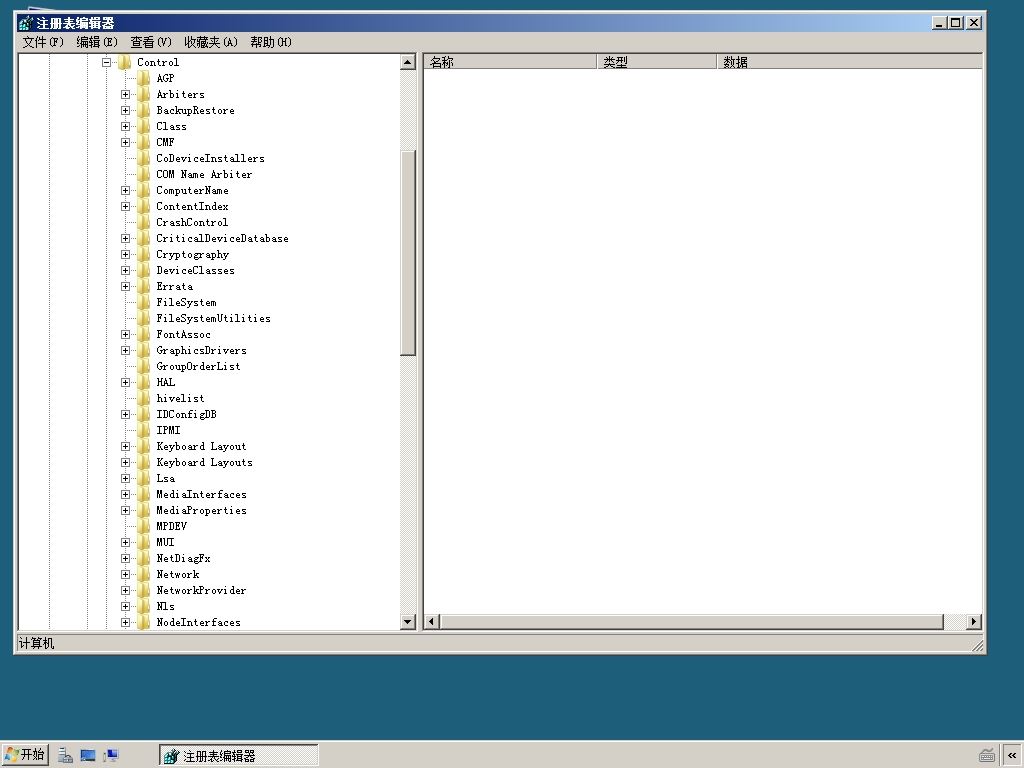This screenshot has width=1024, height=768.
Task: Select the MediaInterfaces key
Action: [201, 494]
